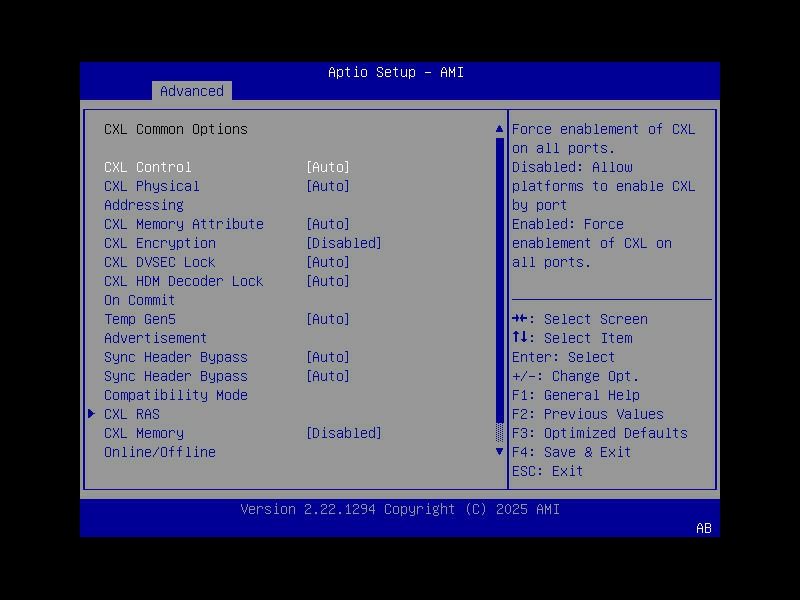Click the AB indicator in footer

click(704, 528)
